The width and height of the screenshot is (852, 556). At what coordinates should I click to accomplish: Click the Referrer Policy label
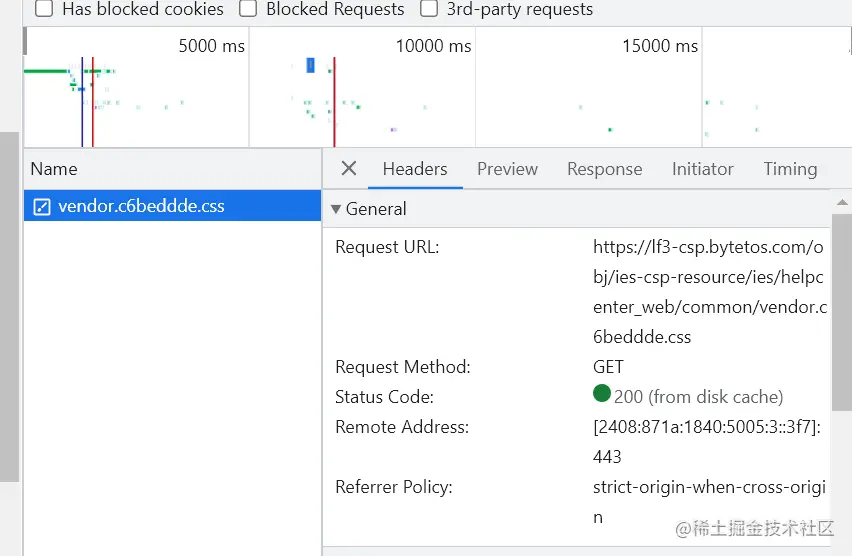point(393,487)
